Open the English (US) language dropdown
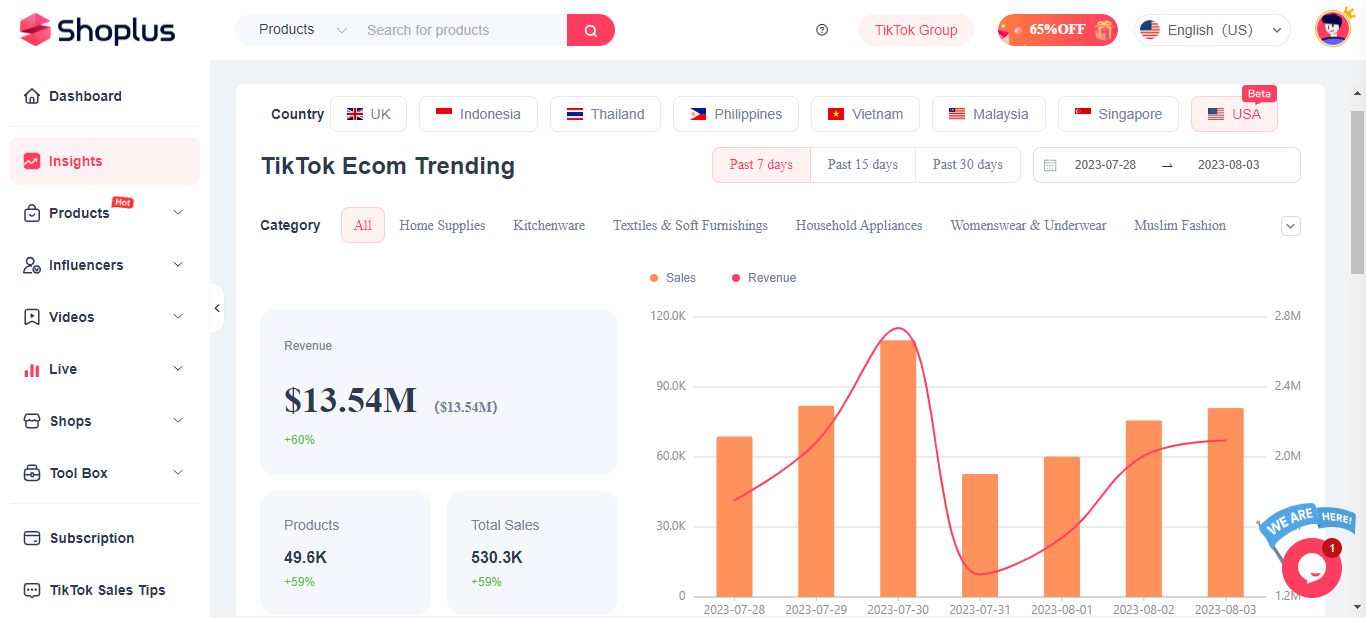Image resolution: width=1366 pixels, height=618 pixels. (x=1212, y=30)
